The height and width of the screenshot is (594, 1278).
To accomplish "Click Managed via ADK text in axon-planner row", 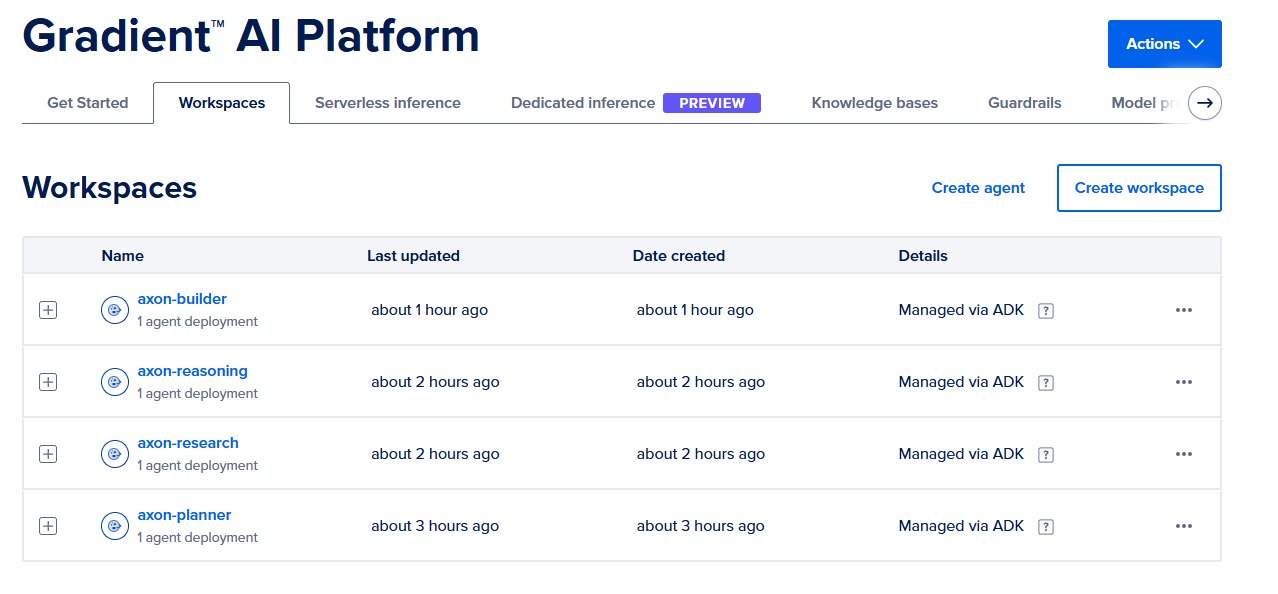I will point(961,526).
